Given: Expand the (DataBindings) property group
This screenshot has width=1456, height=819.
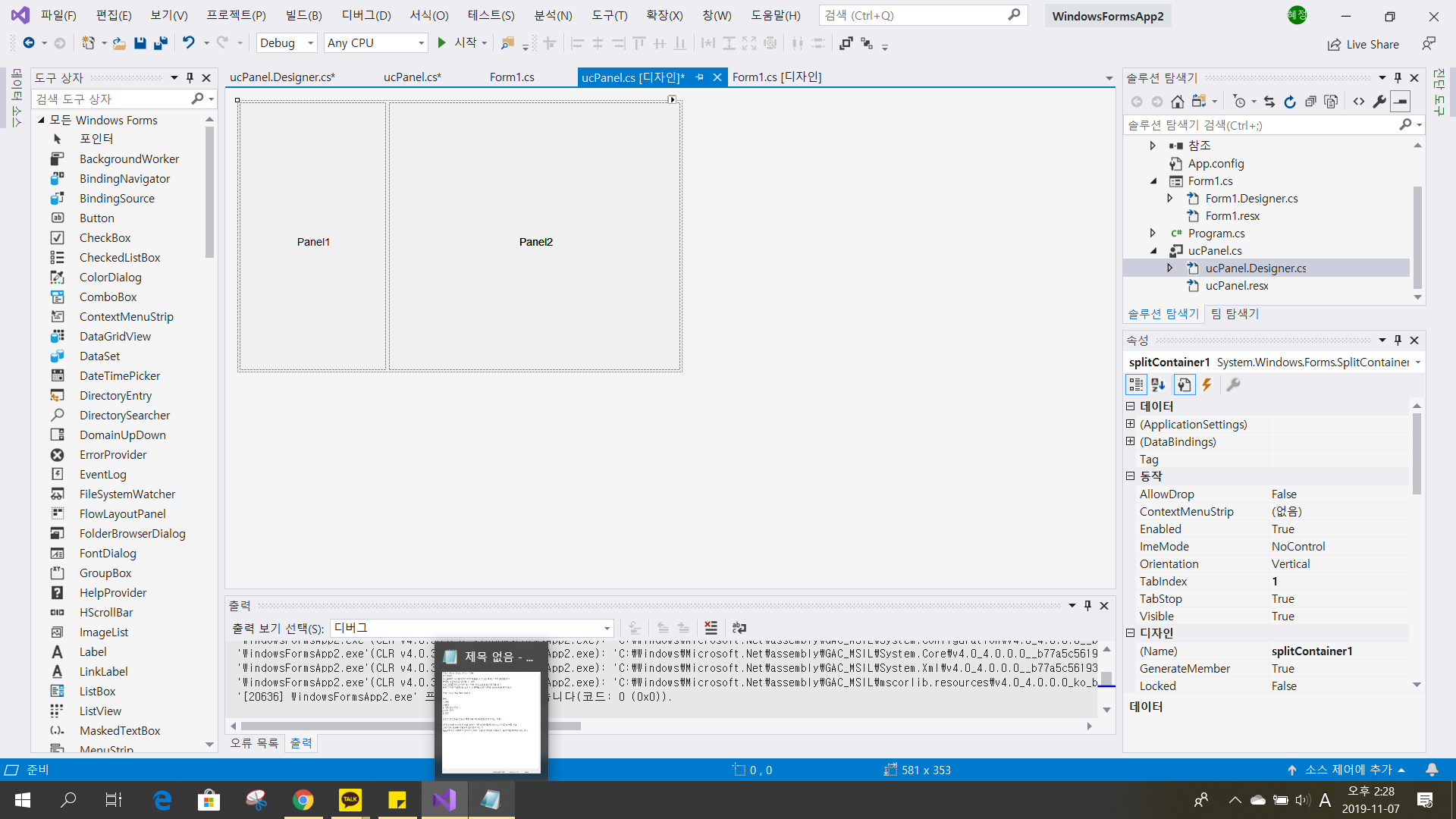Looking at the screenshot, I should pyautogui.click(x=1131, y=442).
